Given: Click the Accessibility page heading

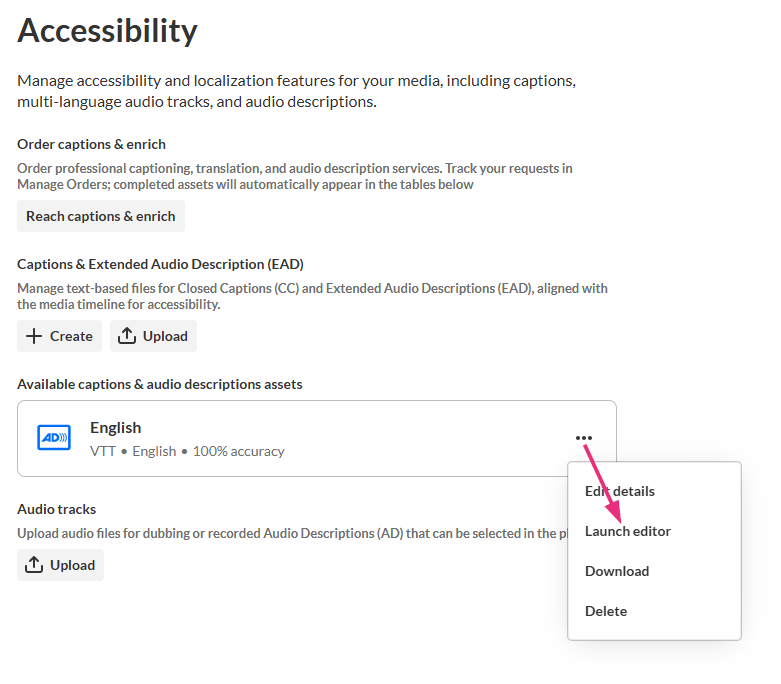Looking at the screenshot, I should point(107,31).
